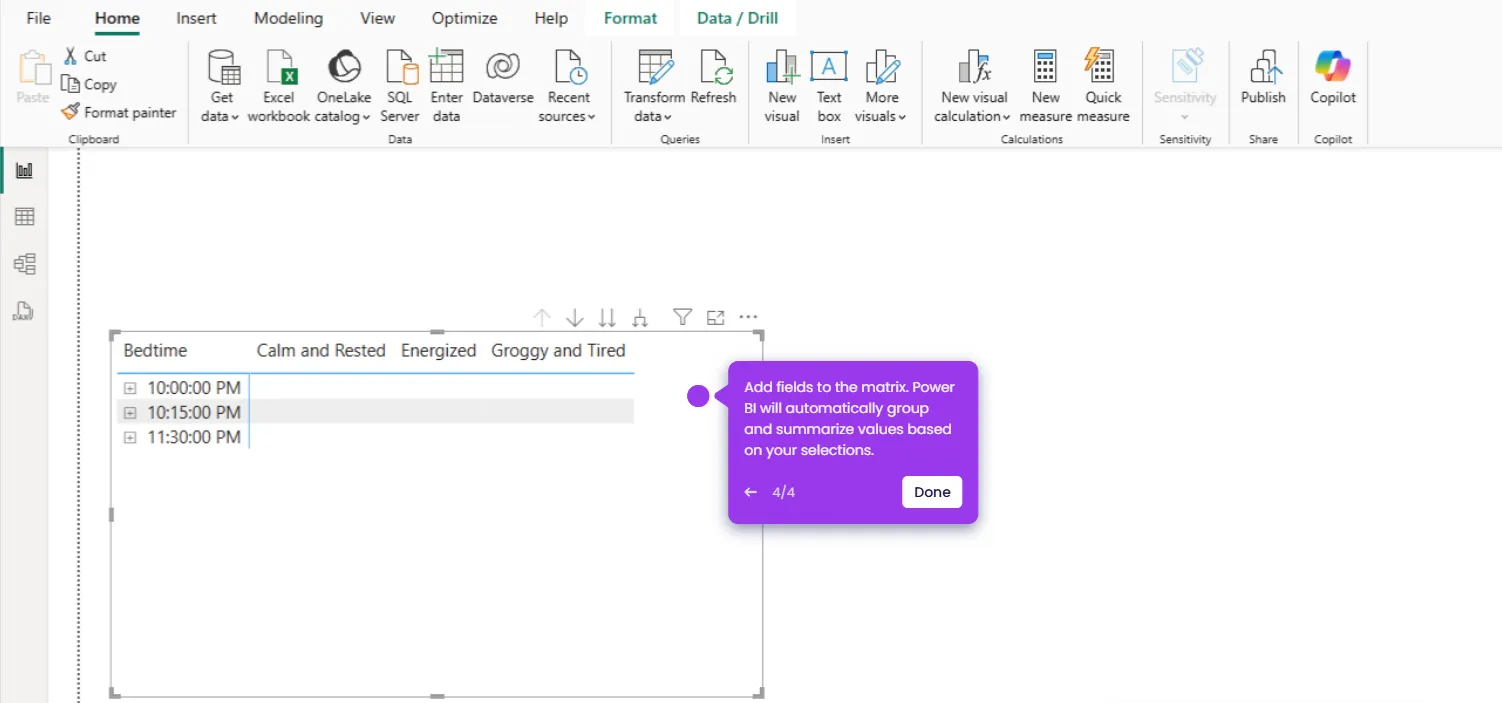Viewport: 1502px width, 703px height.
Task: Click the Bedtime column header
Action: (155, 351)
